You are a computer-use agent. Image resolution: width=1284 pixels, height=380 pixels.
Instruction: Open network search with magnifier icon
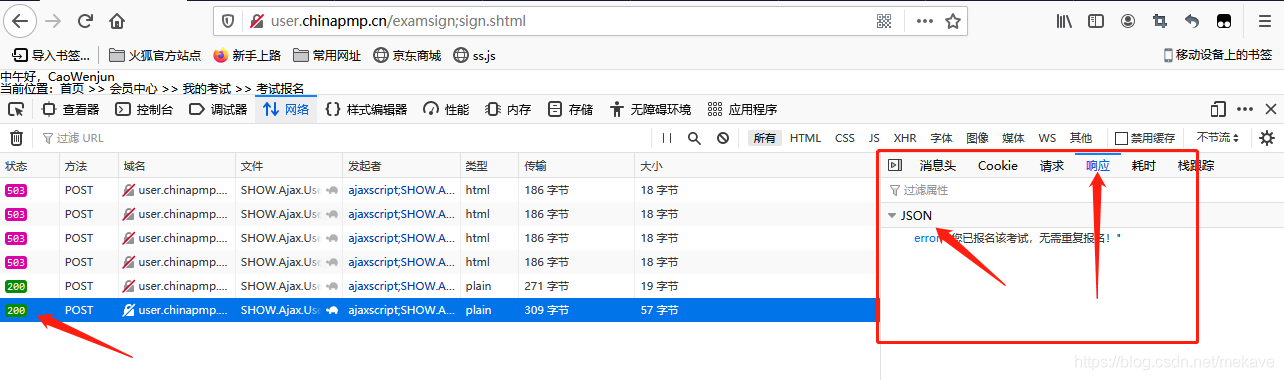click(x=694, y=138)
